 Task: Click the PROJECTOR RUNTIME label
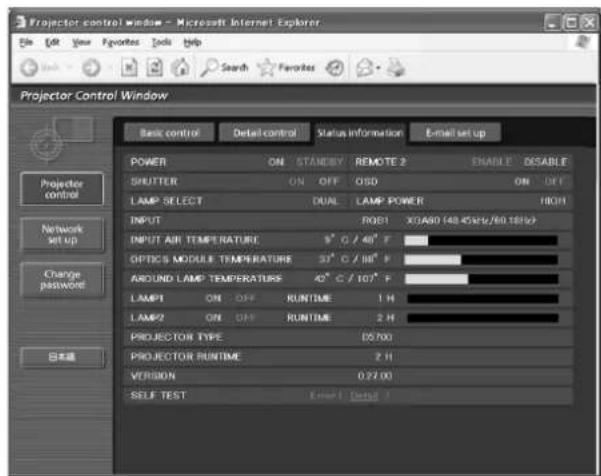185,357
